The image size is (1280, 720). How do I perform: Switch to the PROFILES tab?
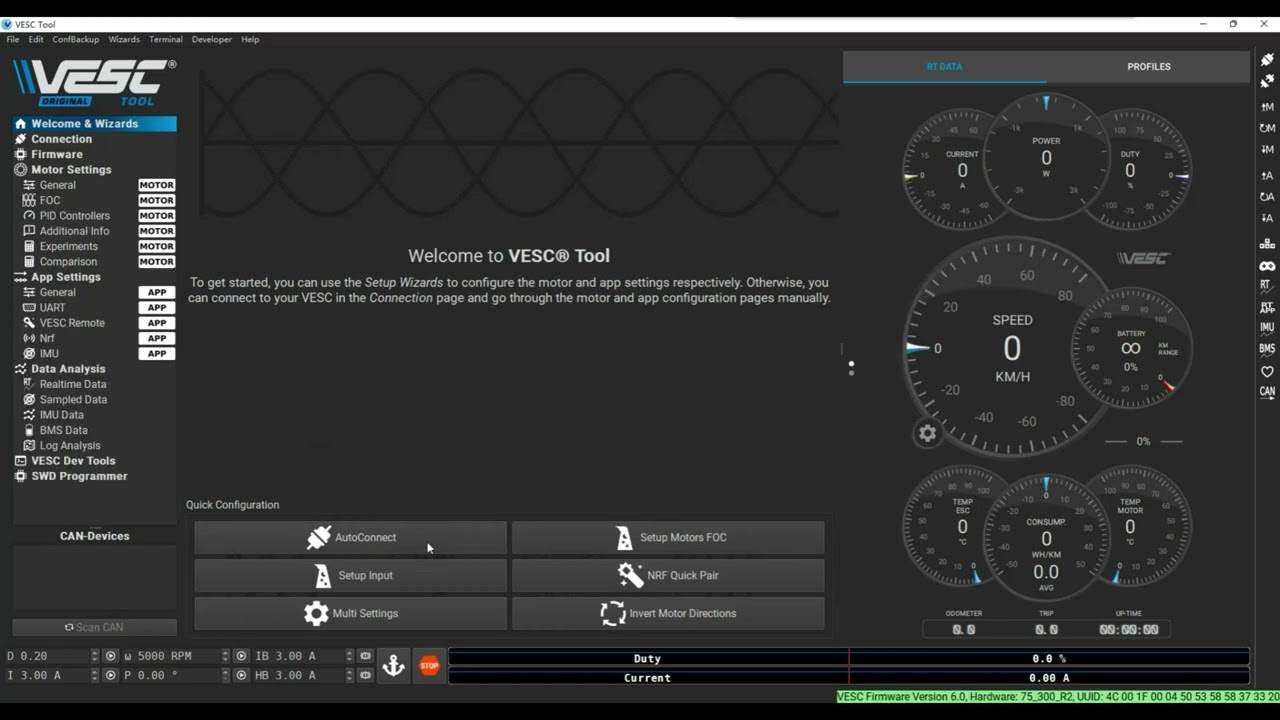(1149, 67)
